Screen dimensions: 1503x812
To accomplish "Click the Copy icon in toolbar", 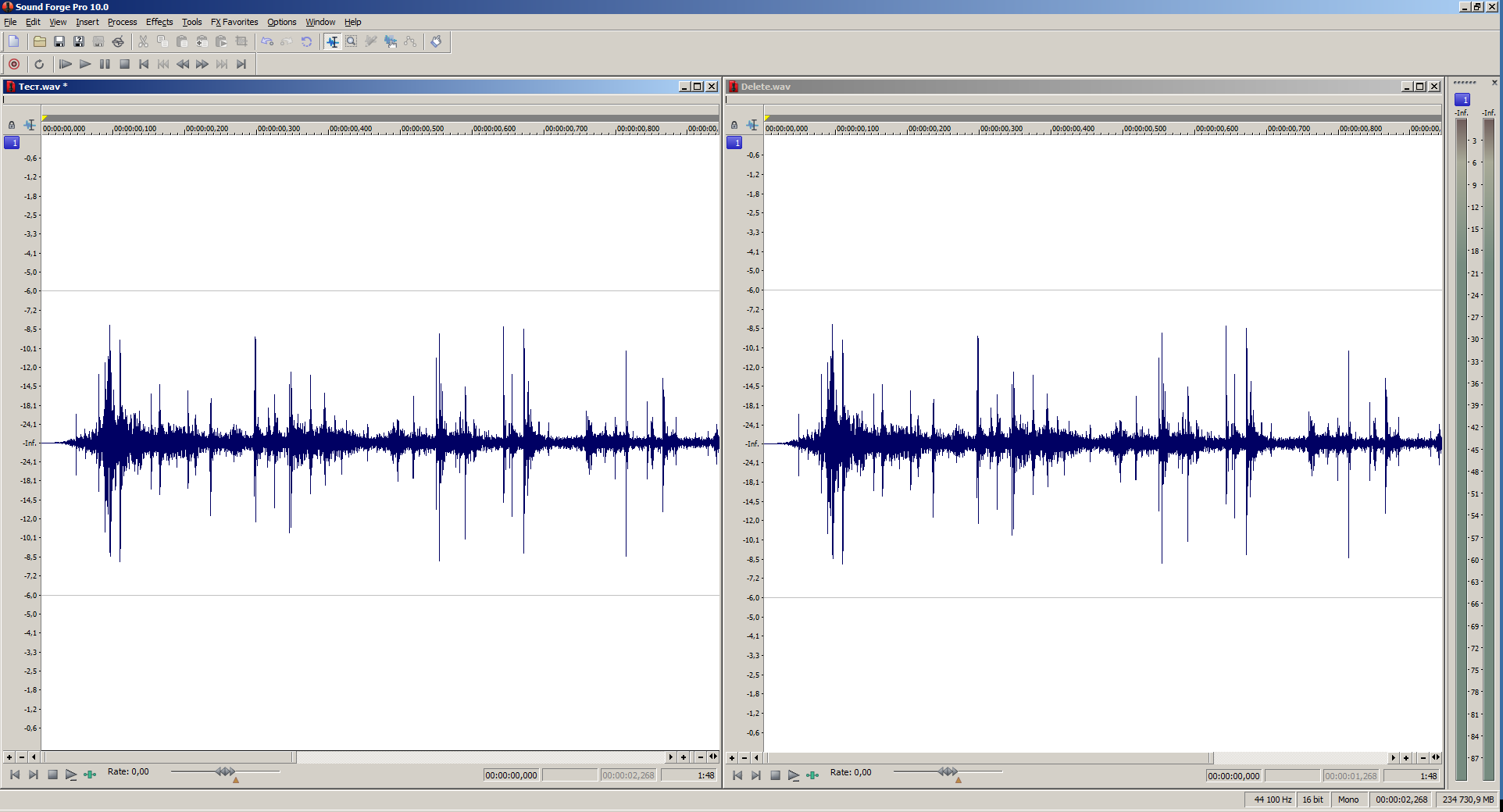I will pos(162,41).
